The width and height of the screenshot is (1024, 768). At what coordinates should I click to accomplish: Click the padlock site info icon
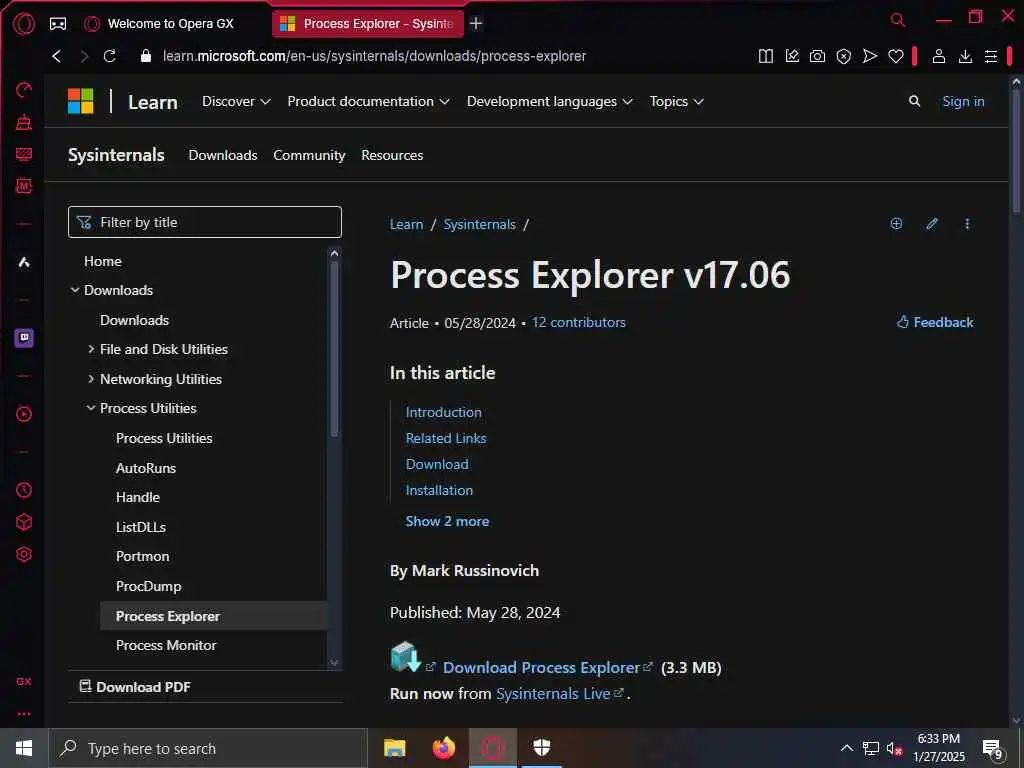146,56
